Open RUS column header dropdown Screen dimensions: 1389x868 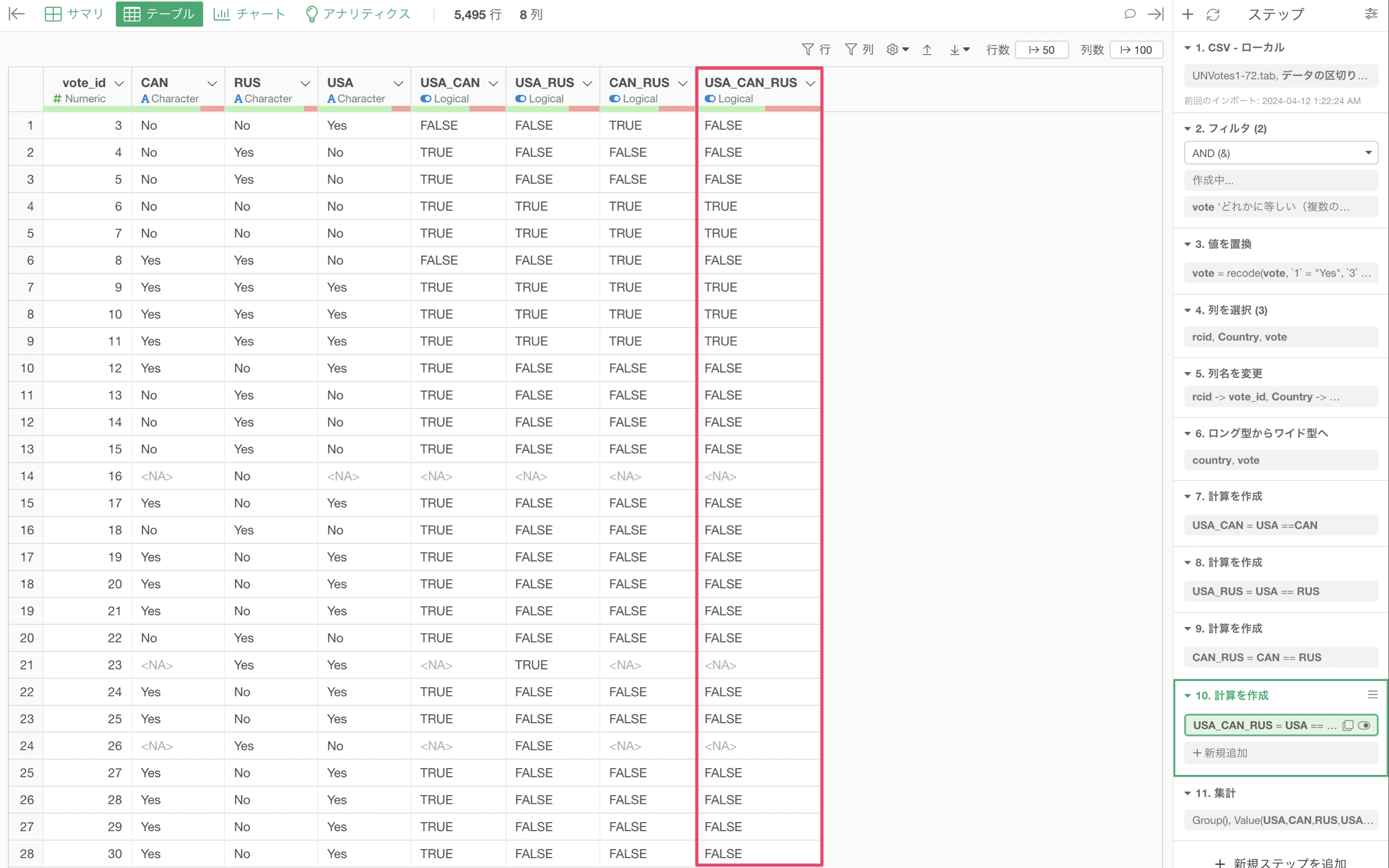(x=306, y=83)
